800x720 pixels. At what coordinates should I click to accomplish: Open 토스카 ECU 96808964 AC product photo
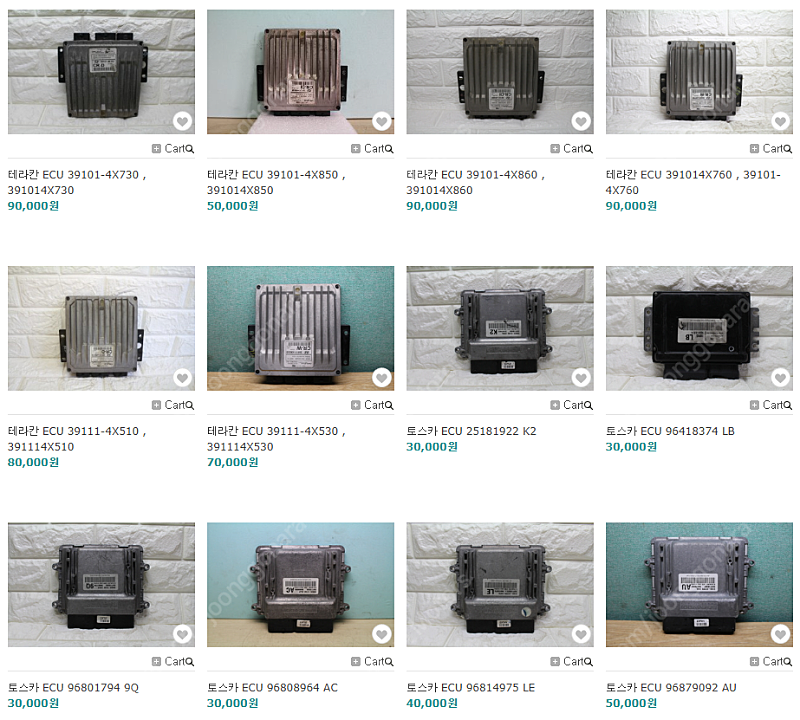(x=301, y=585)
